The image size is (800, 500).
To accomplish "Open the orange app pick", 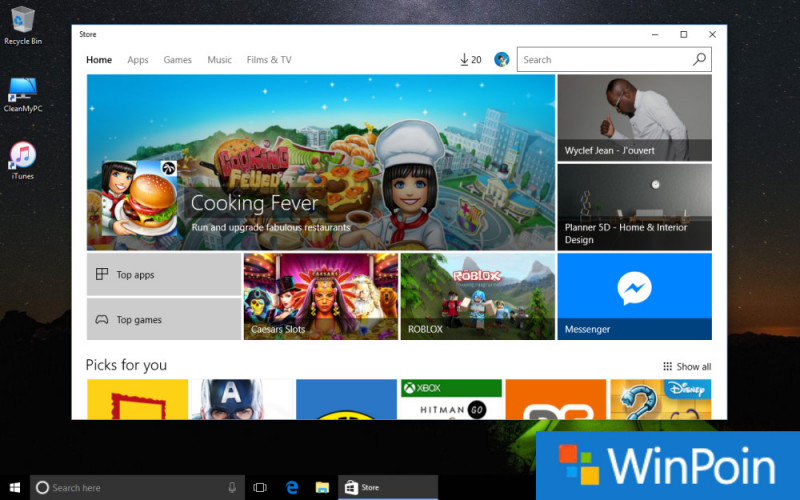I will (556, 399).
